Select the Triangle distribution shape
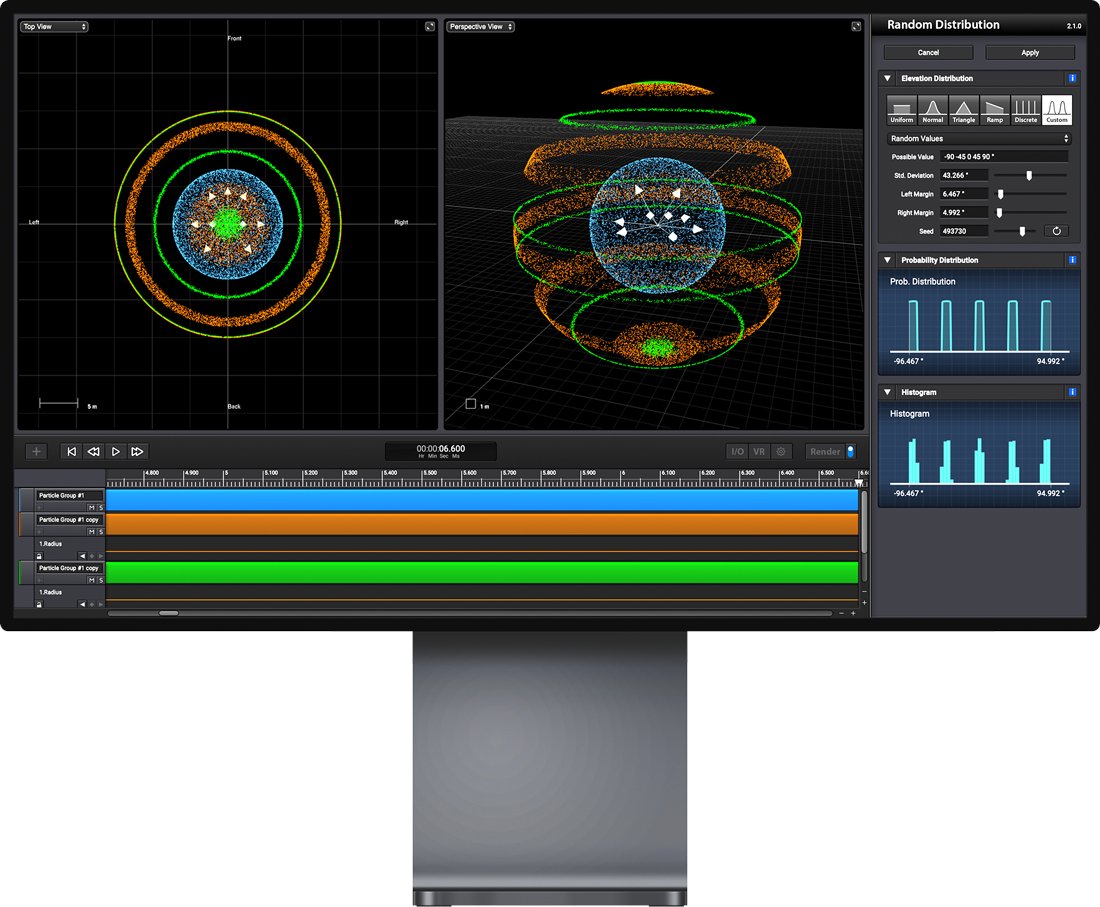Screen dimensions: 1100x907 coord(963,110)
